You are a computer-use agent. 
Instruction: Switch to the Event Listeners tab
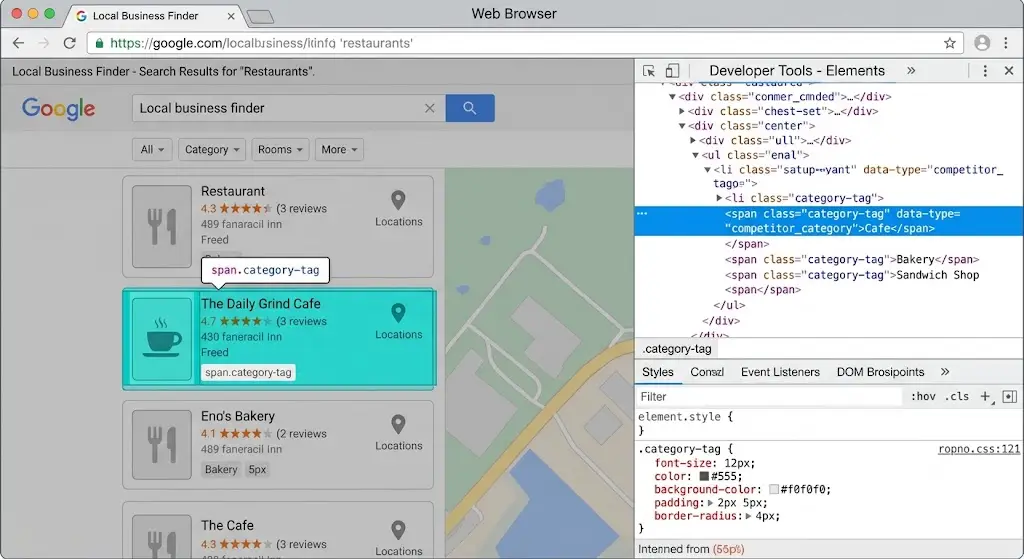point(780,372)
